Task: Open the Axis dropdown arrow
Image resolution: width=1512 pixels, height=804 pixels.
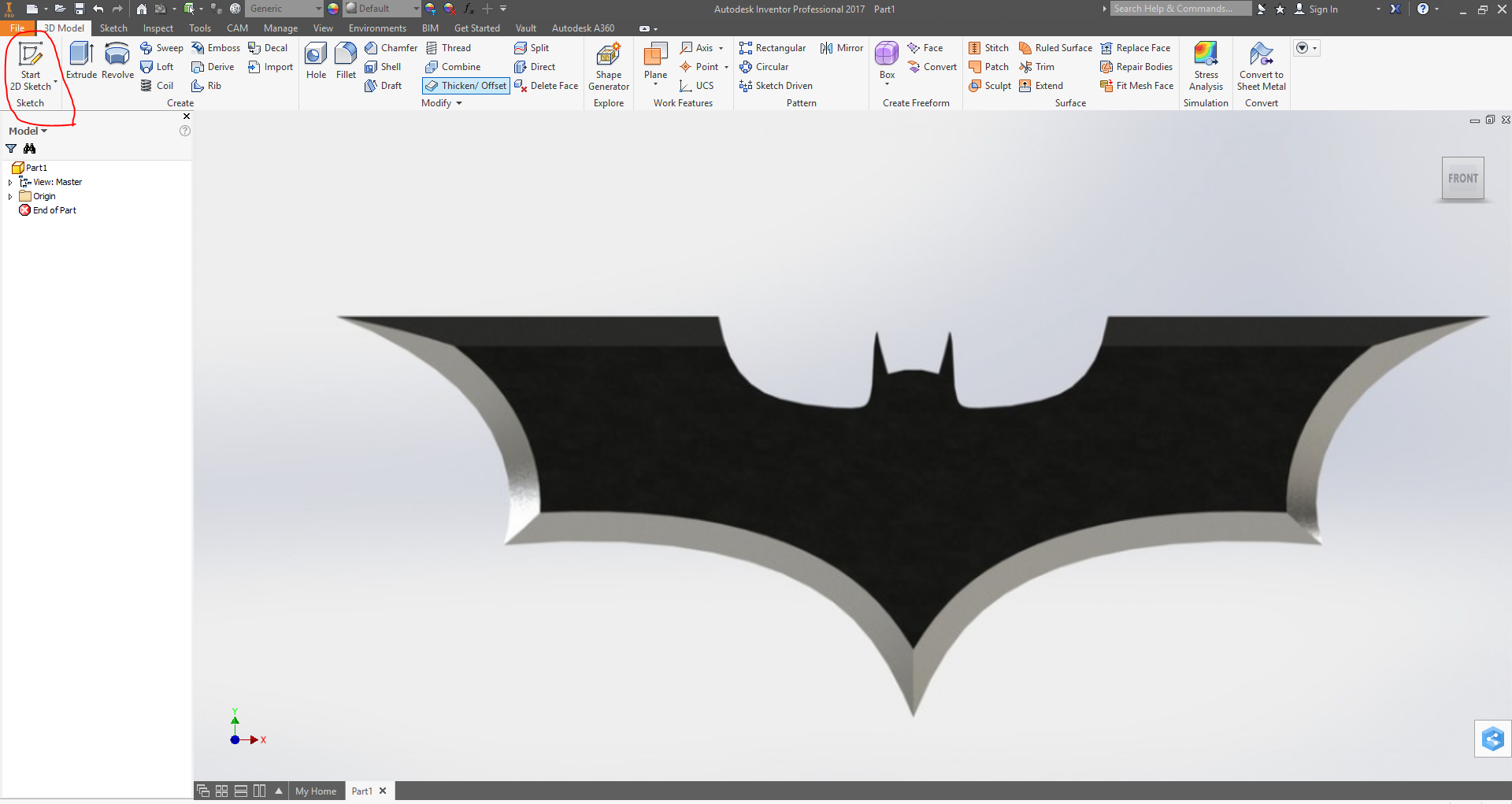Action: tap(721, 48)
